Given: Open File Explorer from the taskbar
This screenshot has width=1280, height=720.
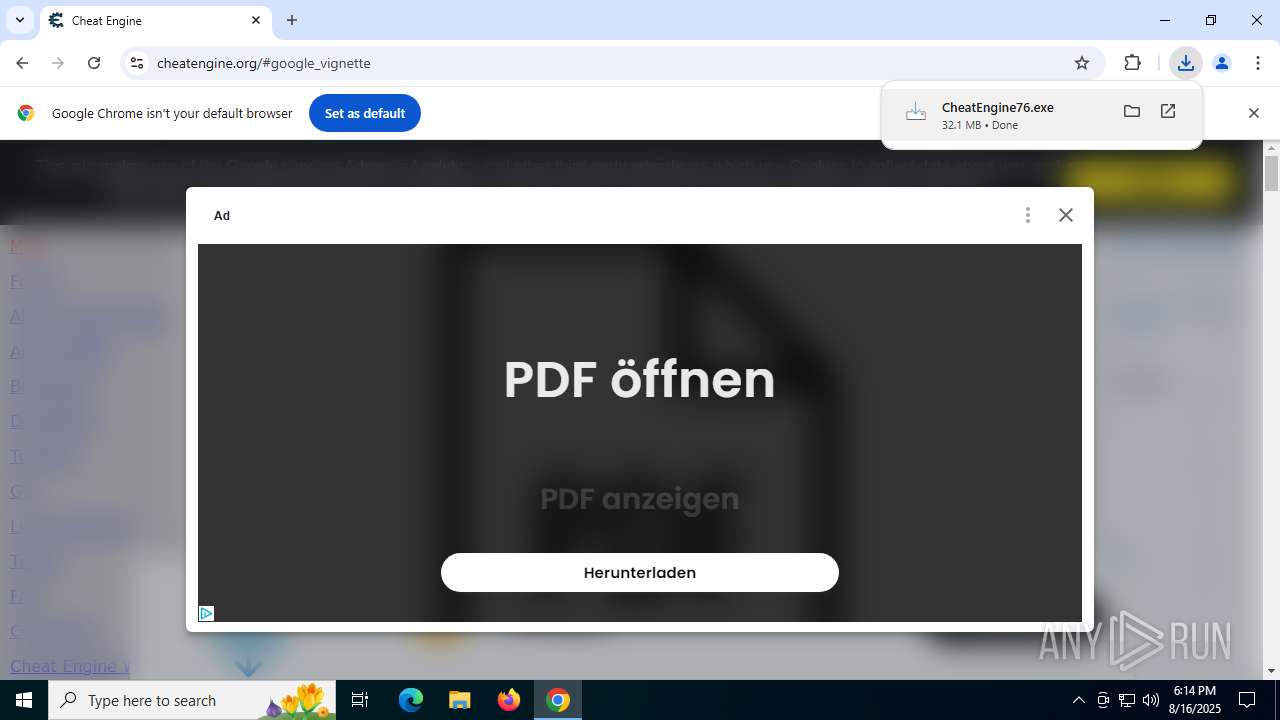Looking at the screenshot, I should pos(460,700).
